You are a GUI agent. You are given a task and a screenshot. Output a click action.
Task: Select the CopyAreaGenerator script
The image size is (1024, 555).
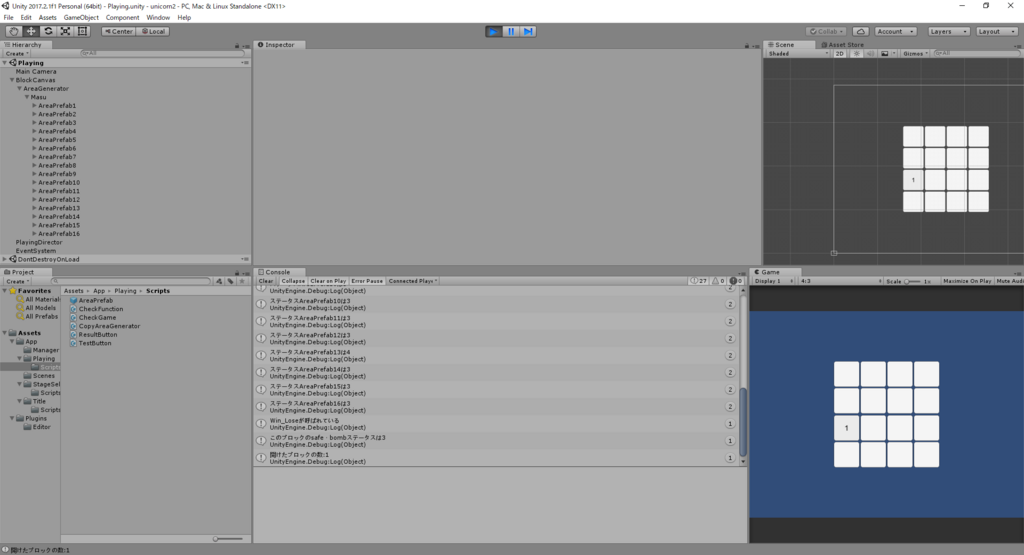click(105, 326)
